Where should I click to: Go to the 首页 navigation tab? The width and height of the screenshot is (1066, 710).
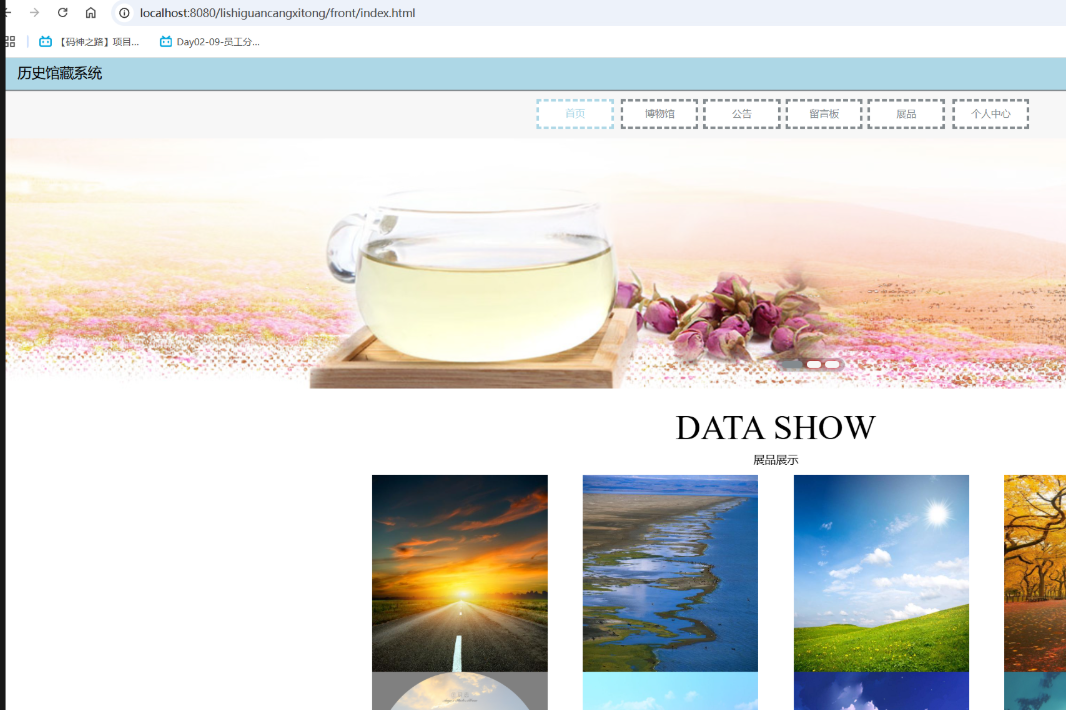[575, 114]
